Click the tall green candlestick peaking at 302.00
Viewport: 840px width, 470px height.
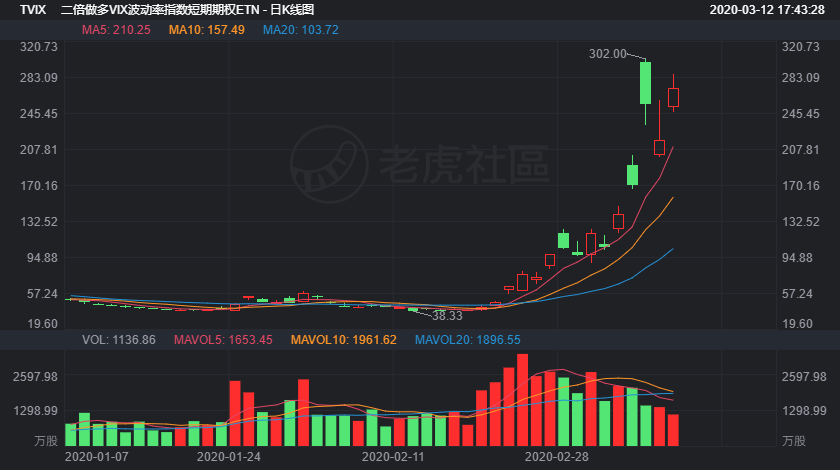(646, 83)
